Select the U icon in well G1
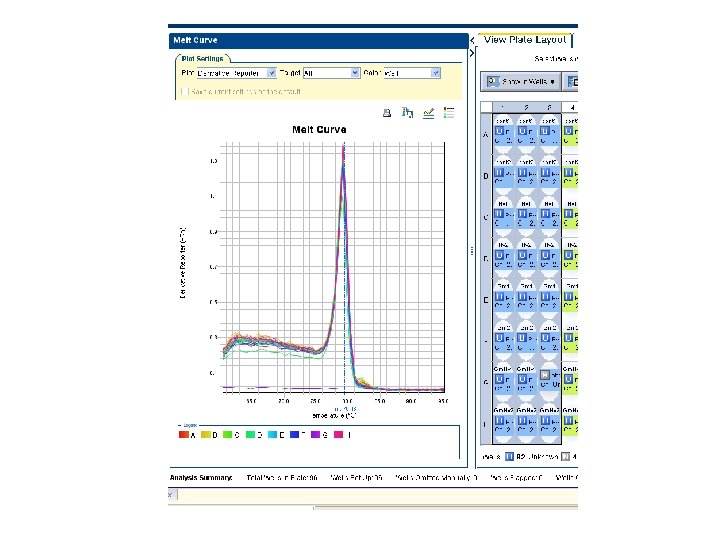Viewport: 720px width, 540px height. click(499, 379)
